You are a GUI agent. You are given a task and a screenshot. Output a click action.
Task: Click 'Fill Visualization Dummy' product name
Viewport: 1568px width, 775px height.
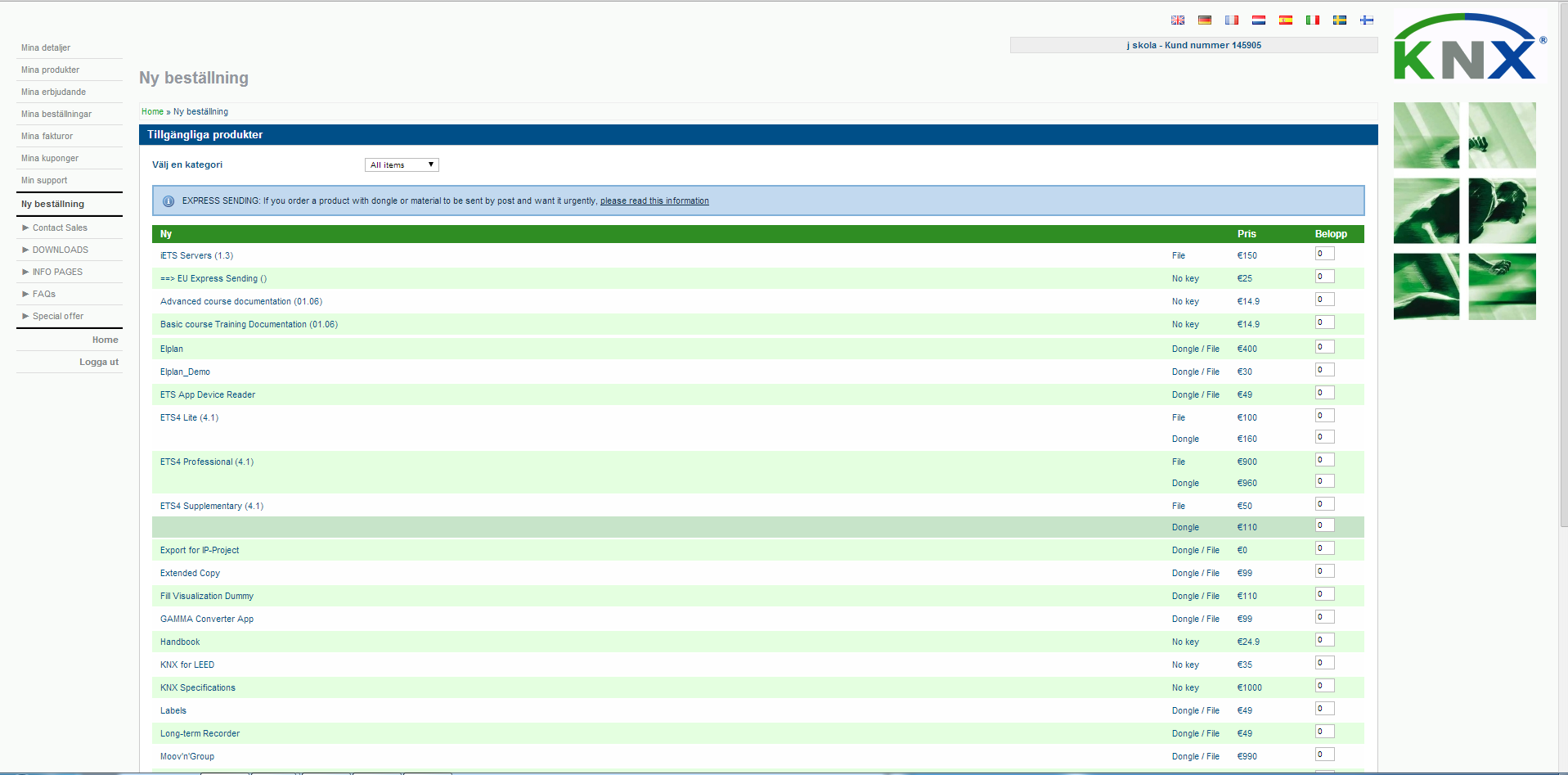click(207, 597)
